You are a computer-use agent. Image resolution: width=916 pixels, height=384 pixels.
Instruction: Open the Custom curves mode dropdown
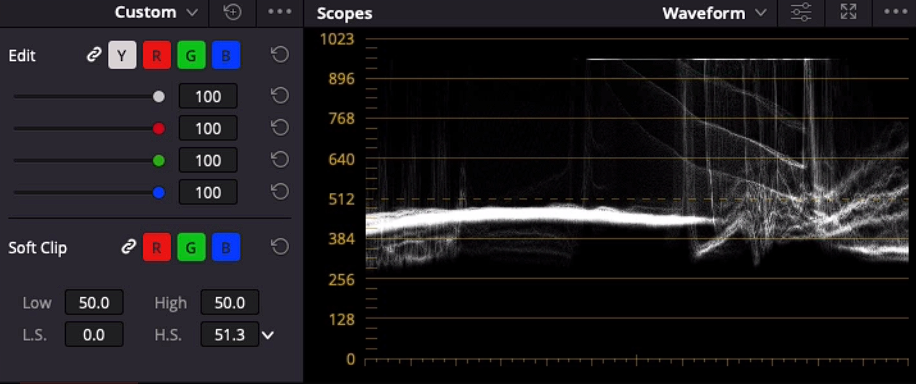coord(156,12)
